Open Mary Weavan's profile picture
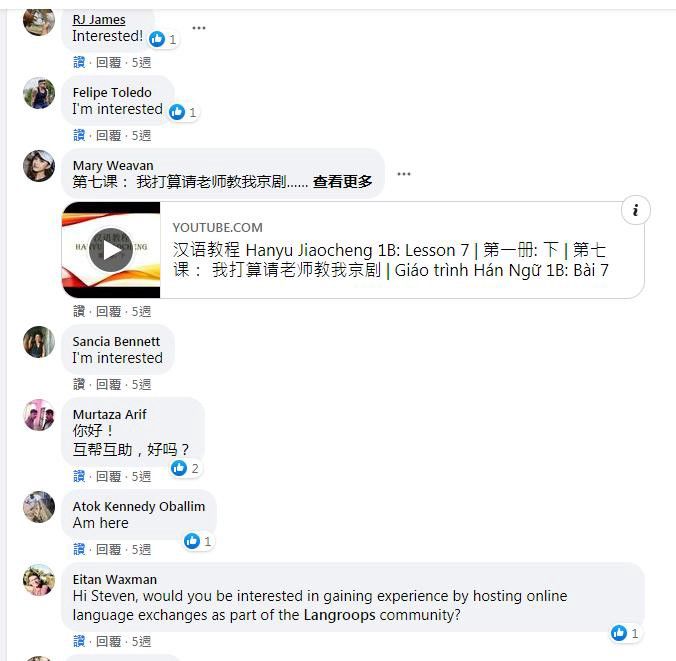 pyautogui.click(x=39, y=166)
